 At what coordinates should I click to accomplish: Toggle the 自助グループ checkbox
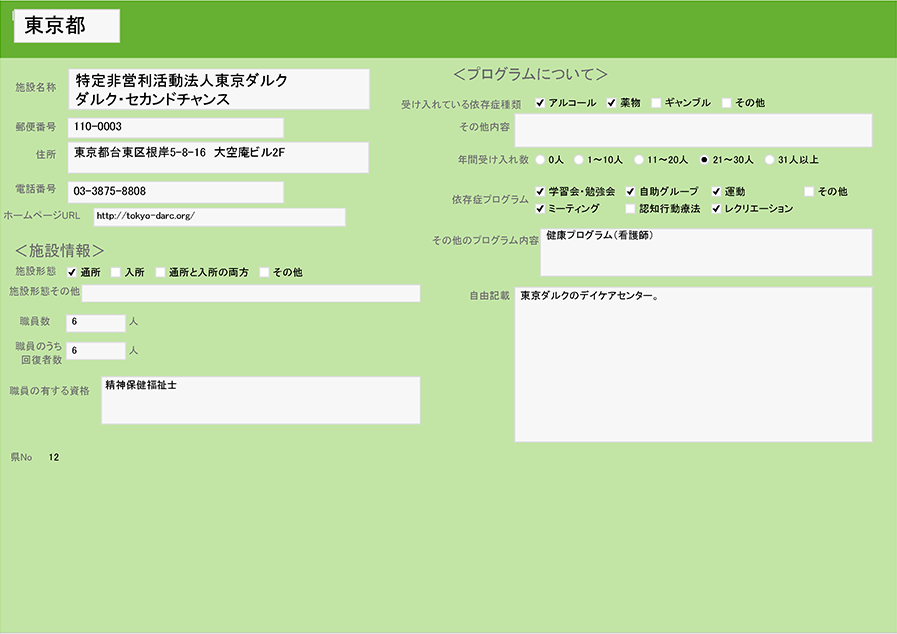coord(630,191)
